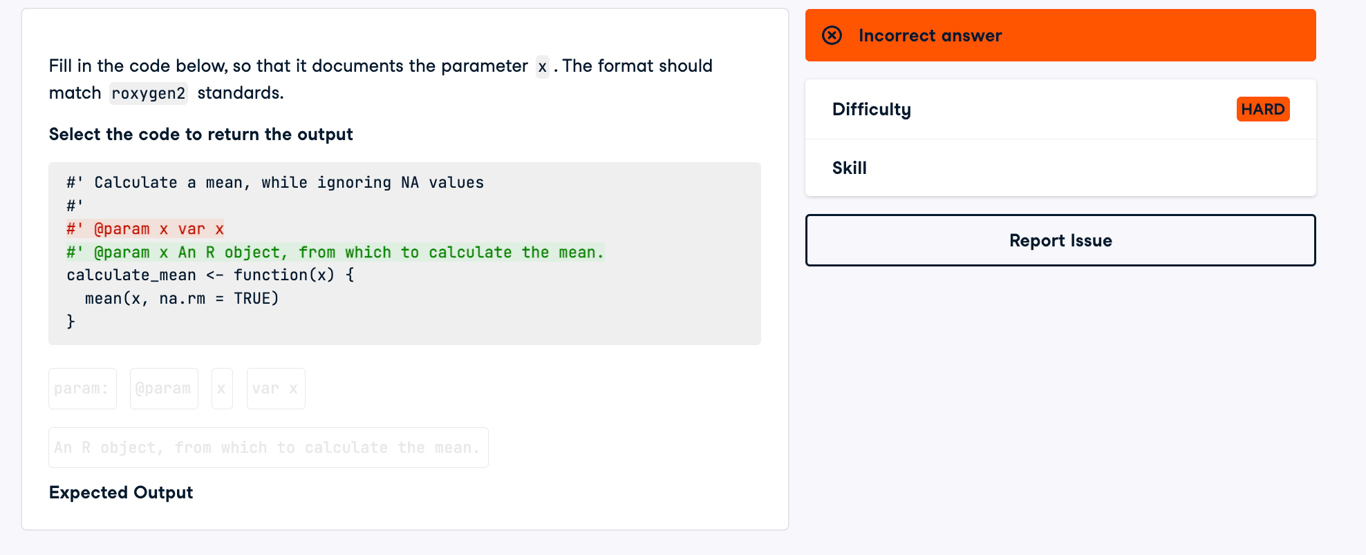Click the green correct @param answer line

[336, 252]
